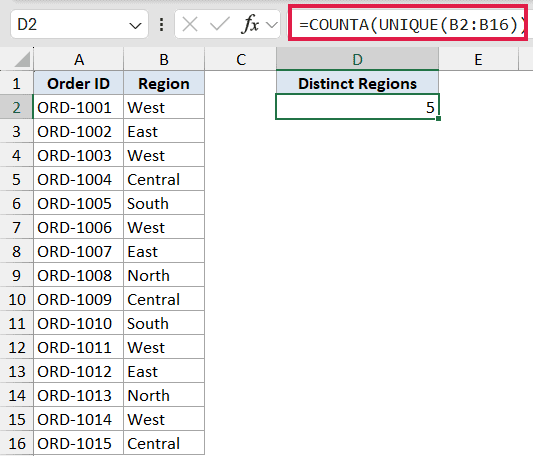The height and width of the screenshot is (456, 533).
Task: Select East region cell in row 3
Action: [164, 131]
